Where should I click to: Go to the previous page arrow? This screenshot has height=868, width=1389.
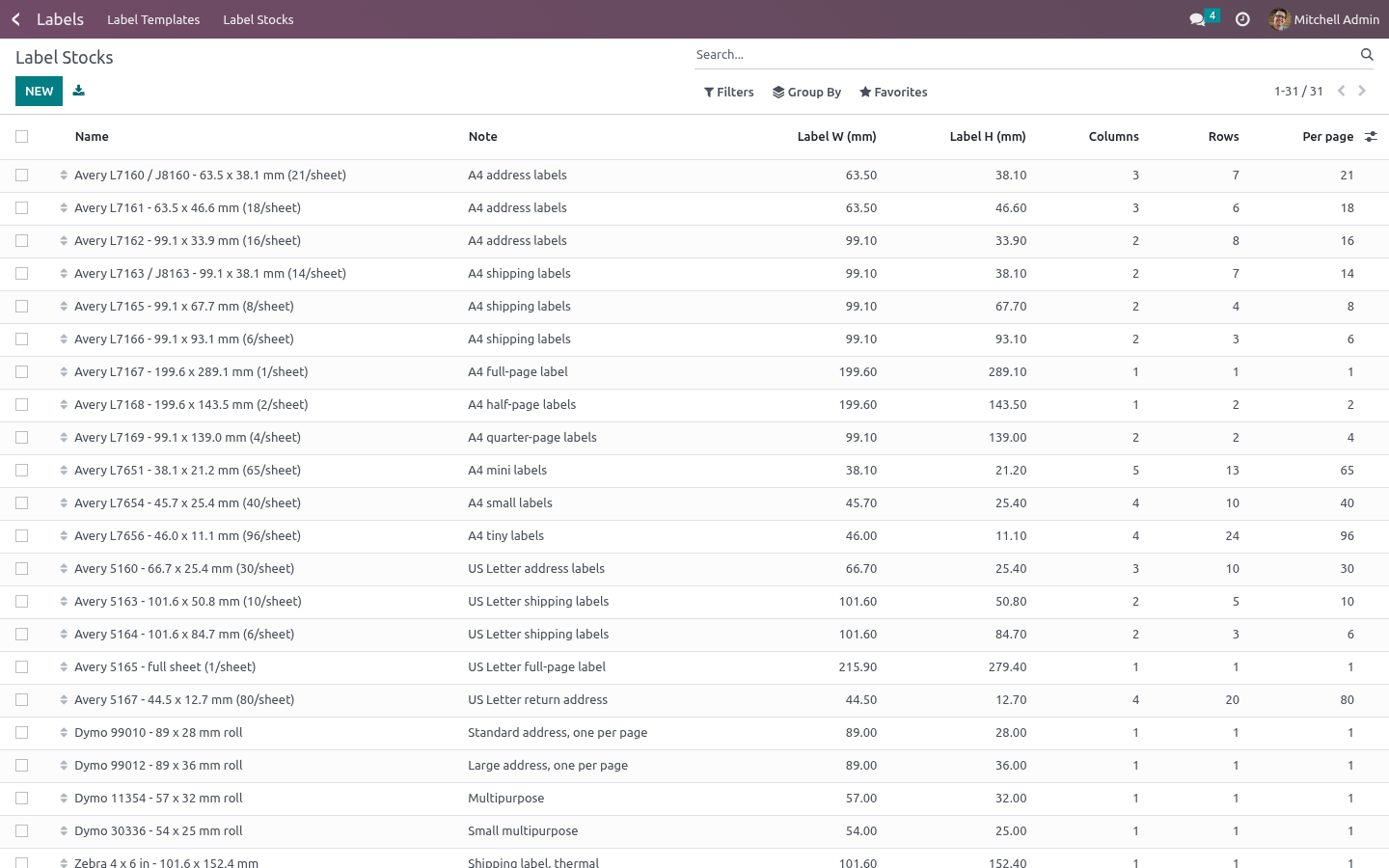coord(1341,91)
